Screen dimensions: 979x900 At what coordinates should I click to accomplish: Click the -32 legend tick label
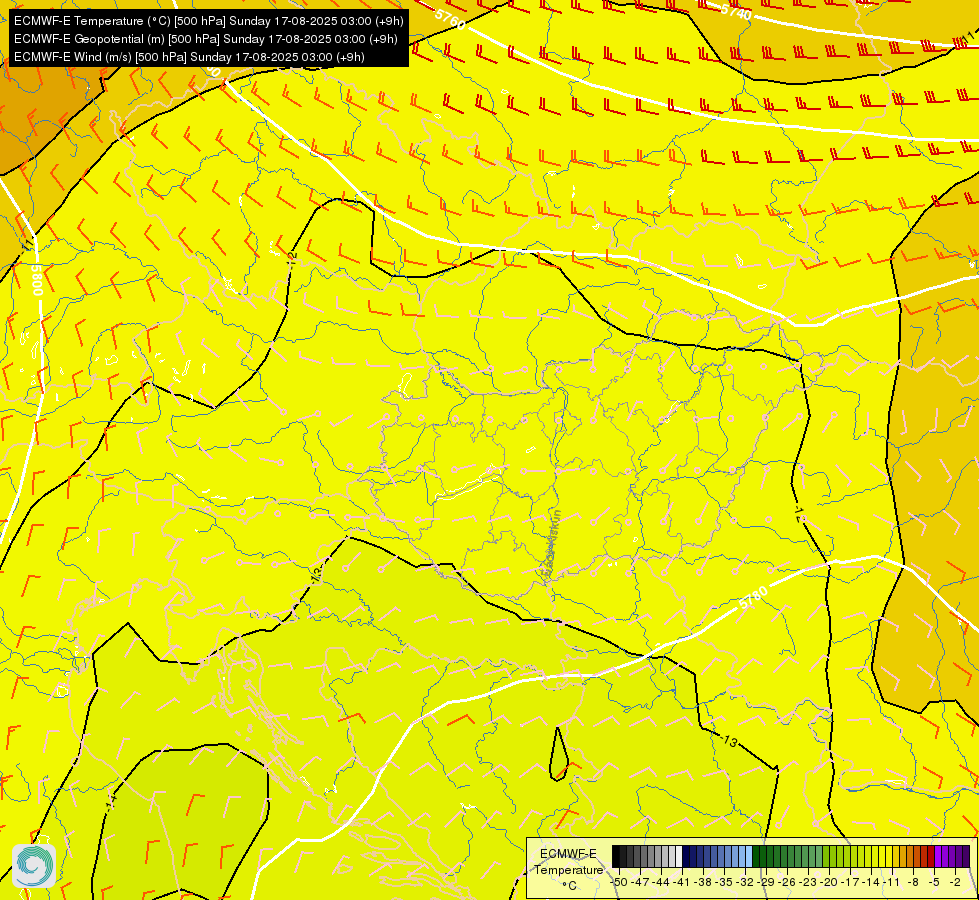[x=745, y=882]
